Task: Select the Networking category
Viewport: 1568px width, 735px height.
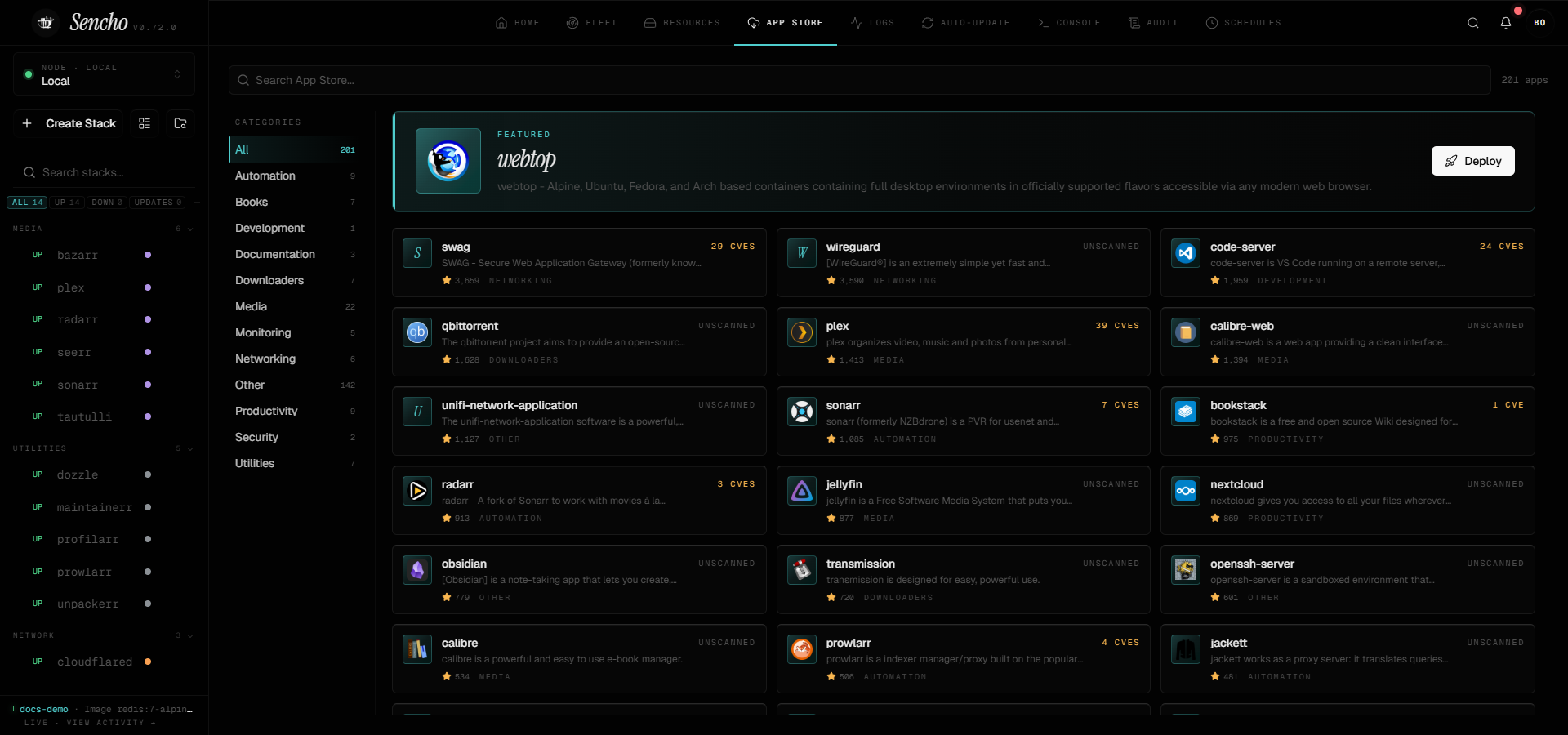Action: 296,359
